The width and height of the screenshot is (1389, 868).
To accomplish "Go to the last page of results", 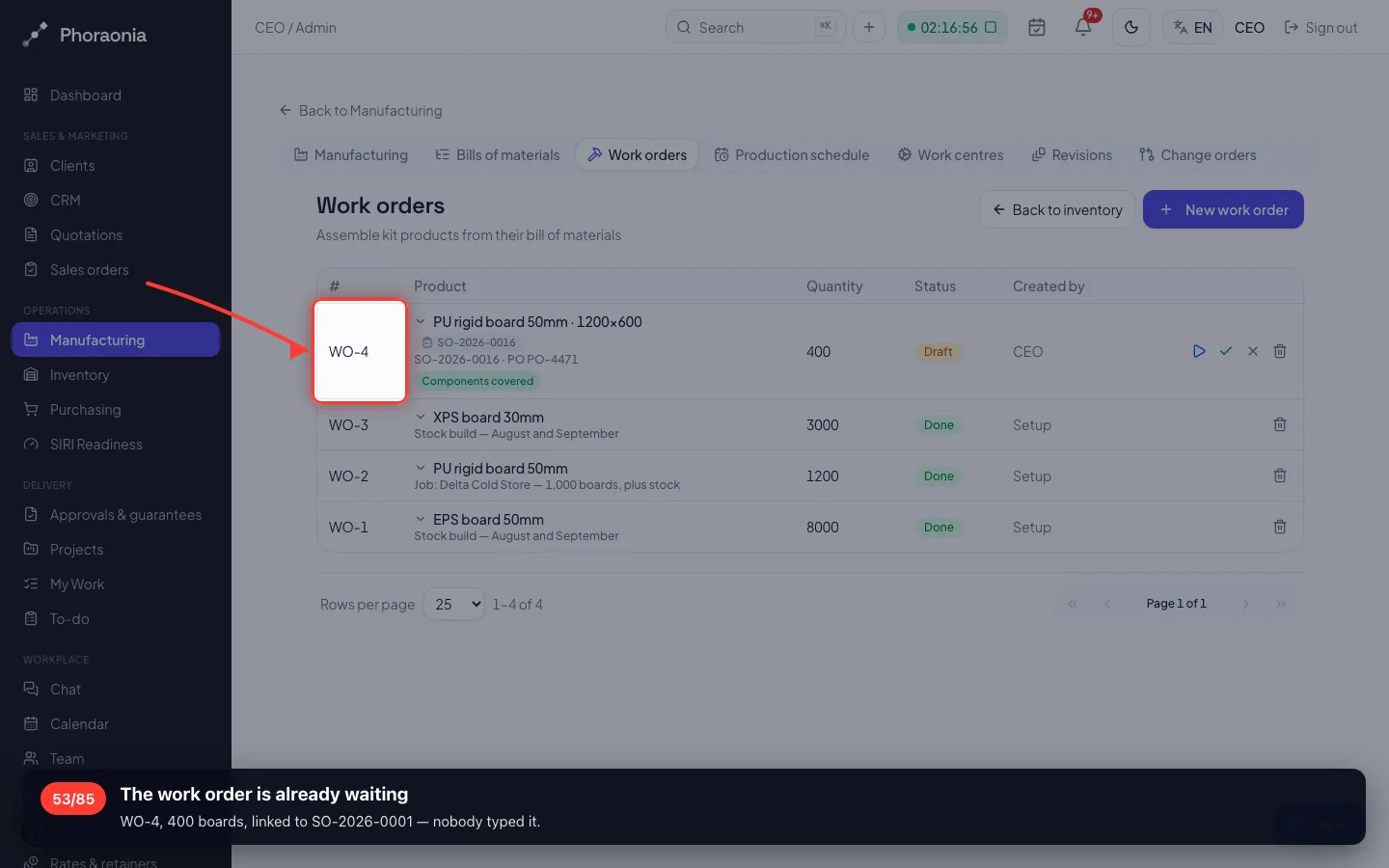I will (x=1281, y=604).
